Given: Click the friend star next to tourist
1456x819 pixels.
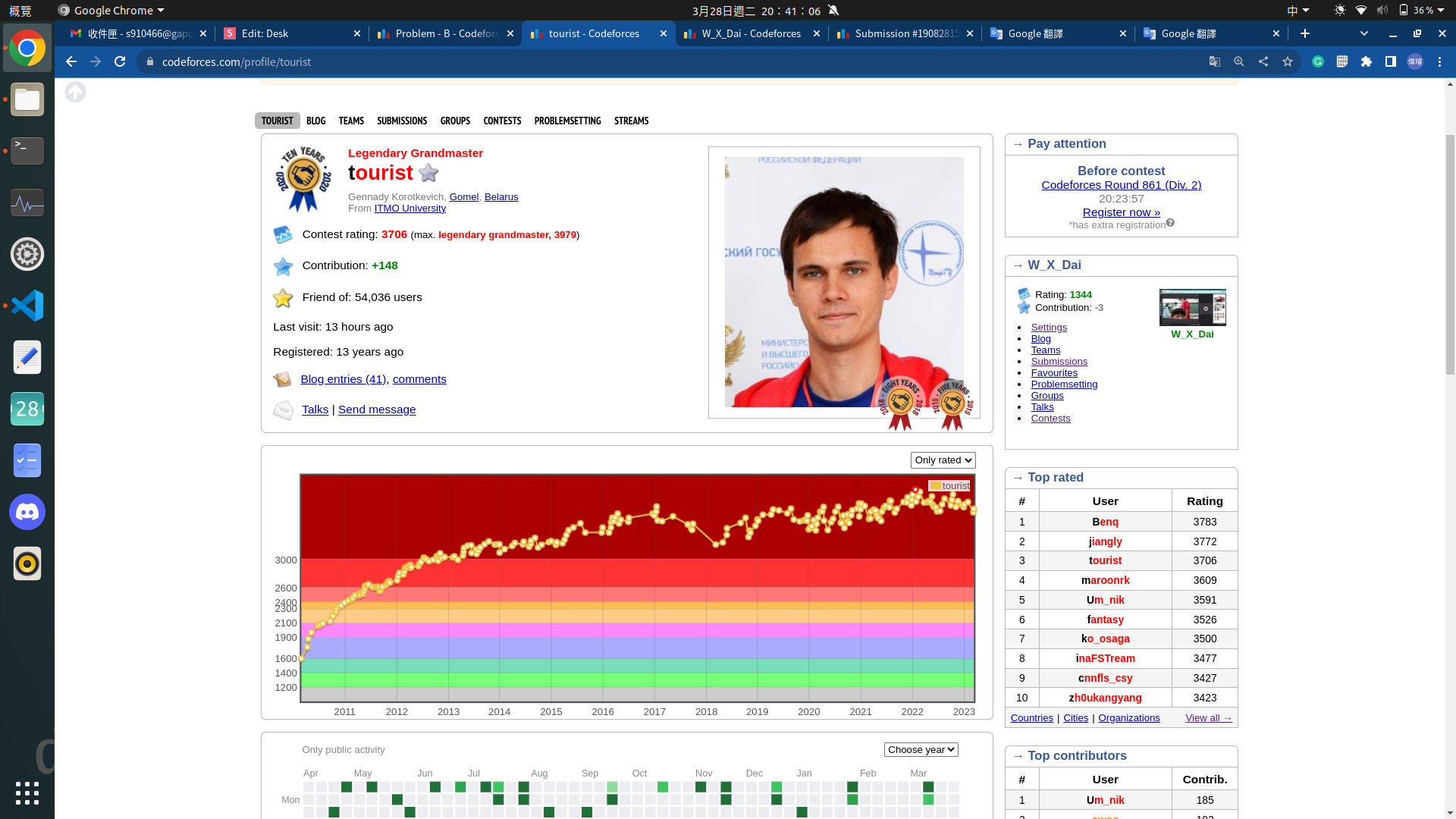Looking at the screenshot, I should point(428,173).
